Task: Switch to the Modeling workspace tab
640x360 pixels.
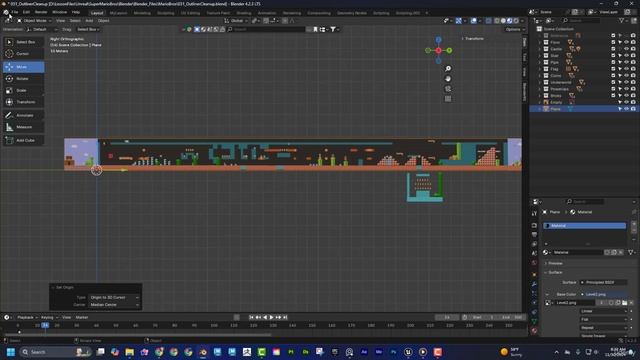Action: [x=142, y=13]
